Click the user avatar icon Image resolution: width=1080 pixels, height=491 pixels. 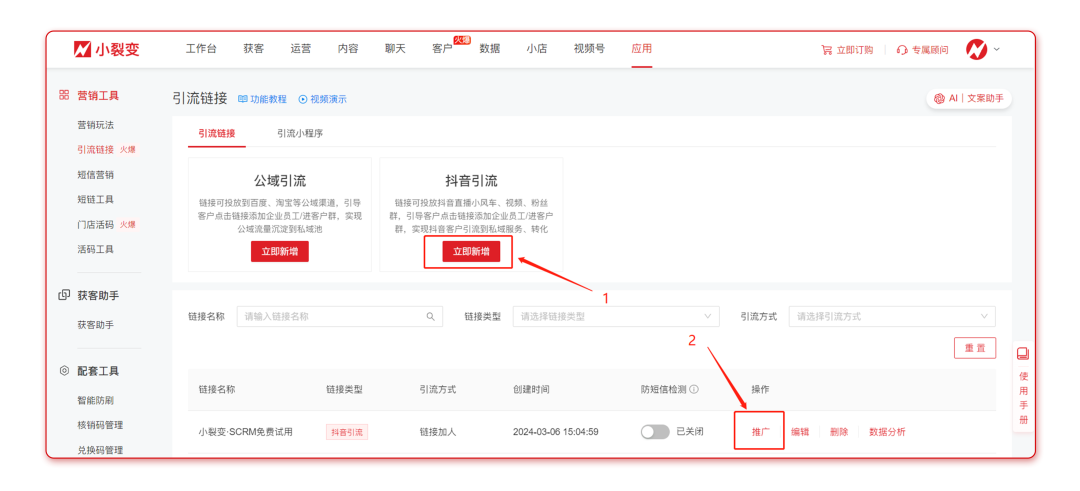coord(976,49)
